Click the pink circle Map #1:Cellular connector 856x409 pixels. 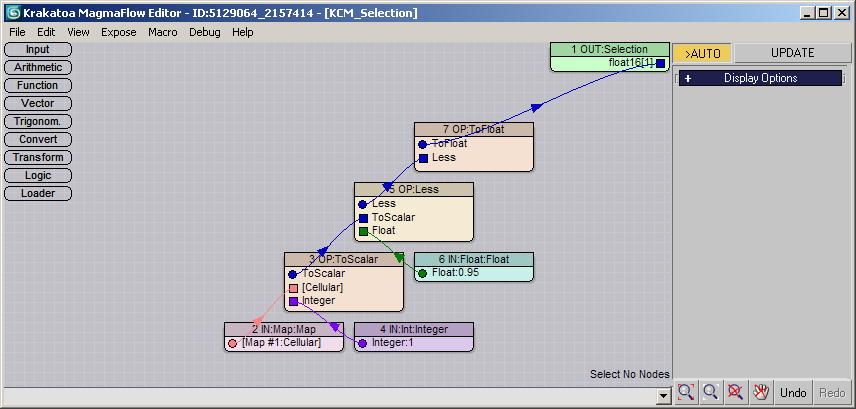pos(233,343)
